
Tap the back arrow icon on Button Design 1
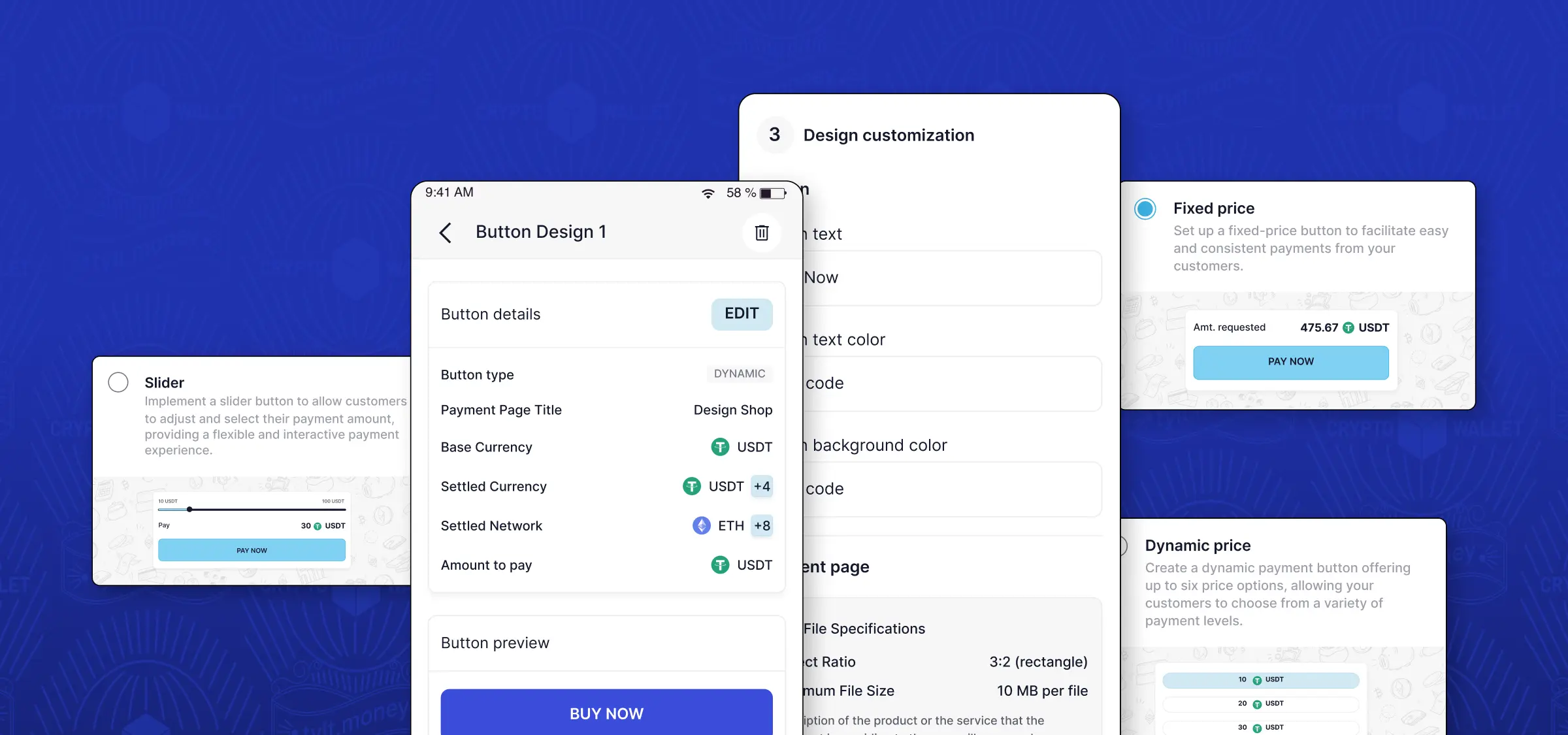(x=446, y=231)
